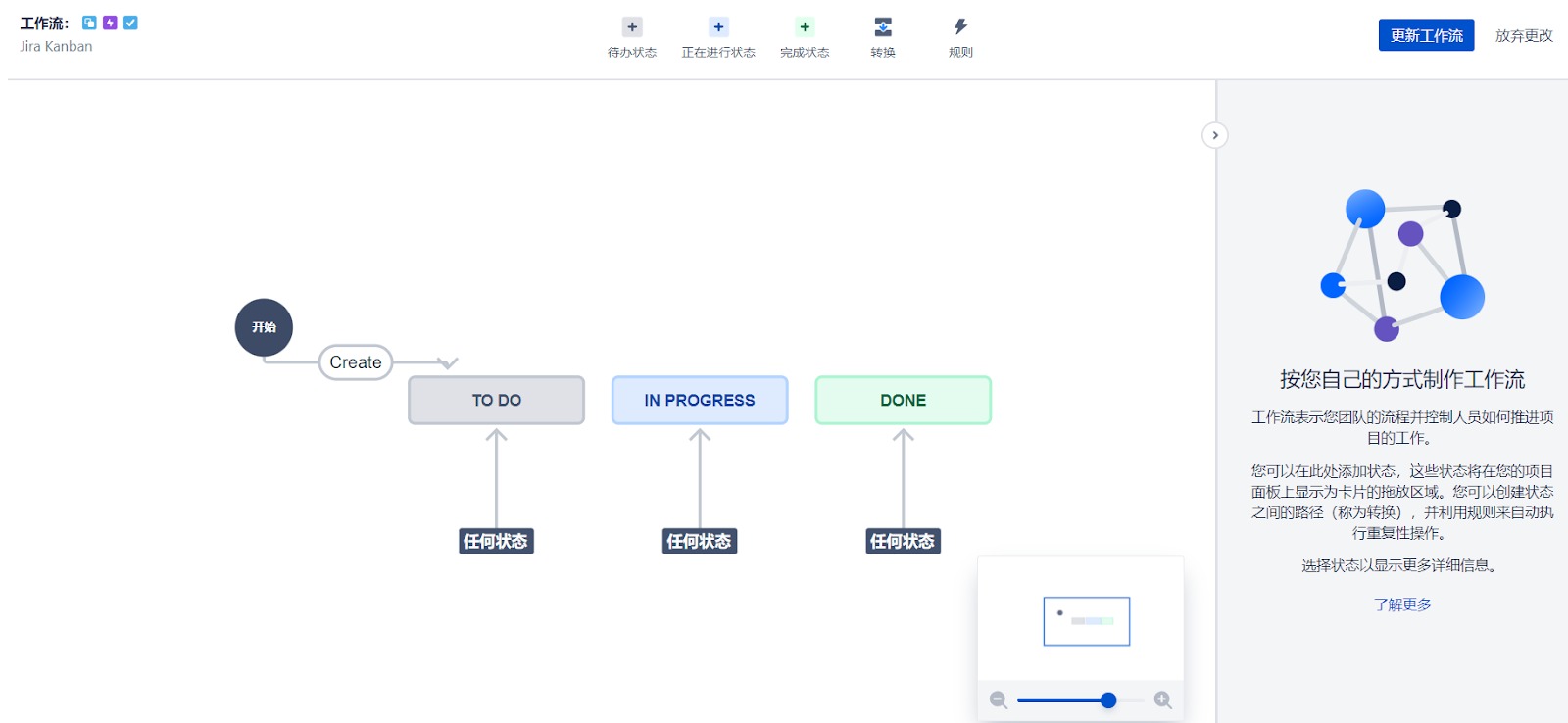Image resolution: width=1568 pixels, height=723 pixels.
Task: Click the 转换 transition tool icon
Action: [x=883, y=27]
